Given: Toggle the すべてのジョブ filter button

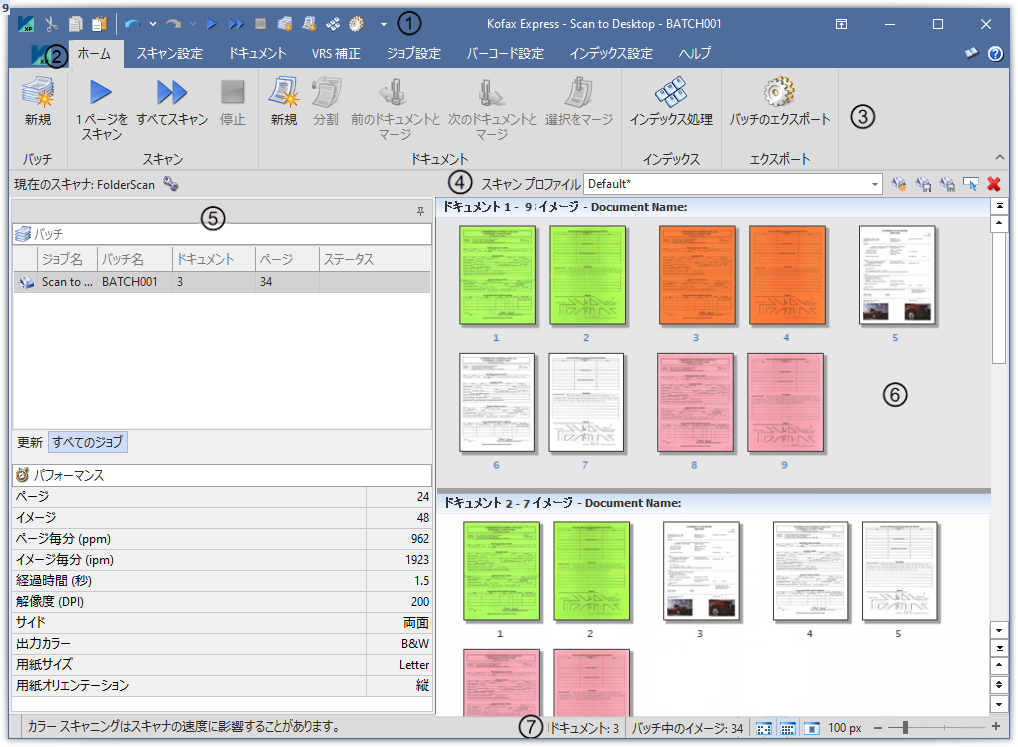Looking at the screenshot, I should tap(88, 442).
